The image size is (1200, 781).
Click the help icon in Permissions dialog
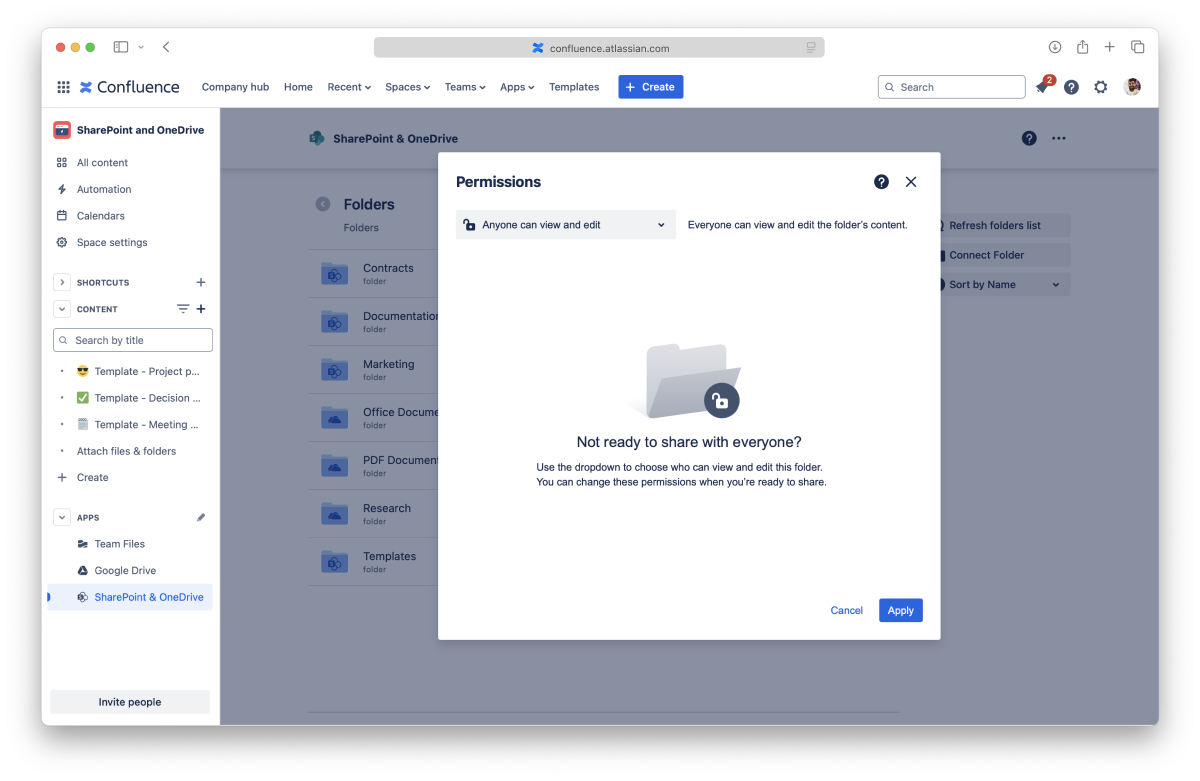(x=881, y=182)
